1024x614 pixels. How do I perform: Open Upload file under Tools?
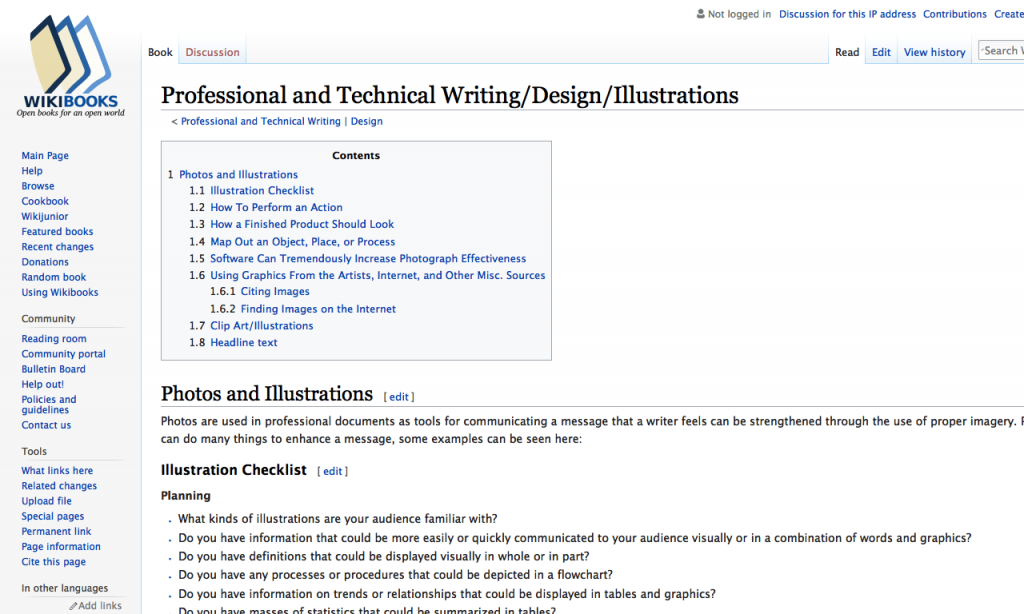46,500
